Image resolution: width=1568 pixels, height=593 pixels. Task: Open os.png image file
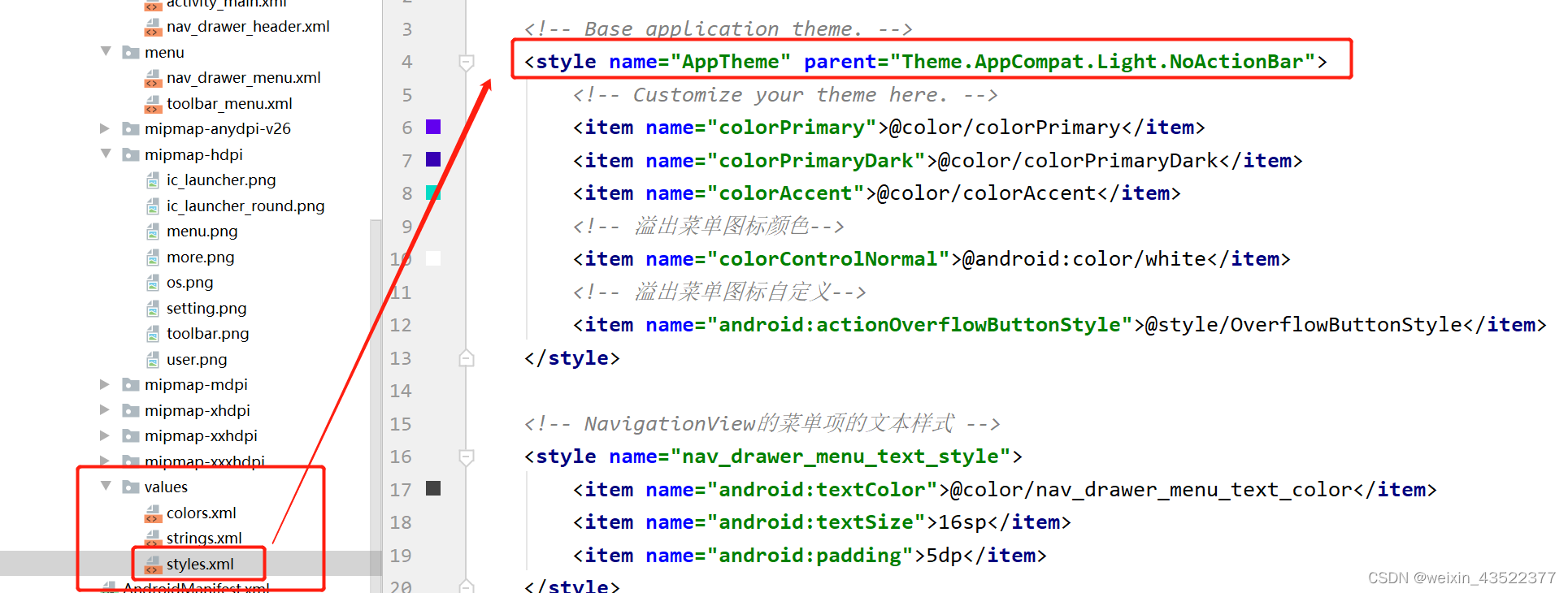(190, 283)
